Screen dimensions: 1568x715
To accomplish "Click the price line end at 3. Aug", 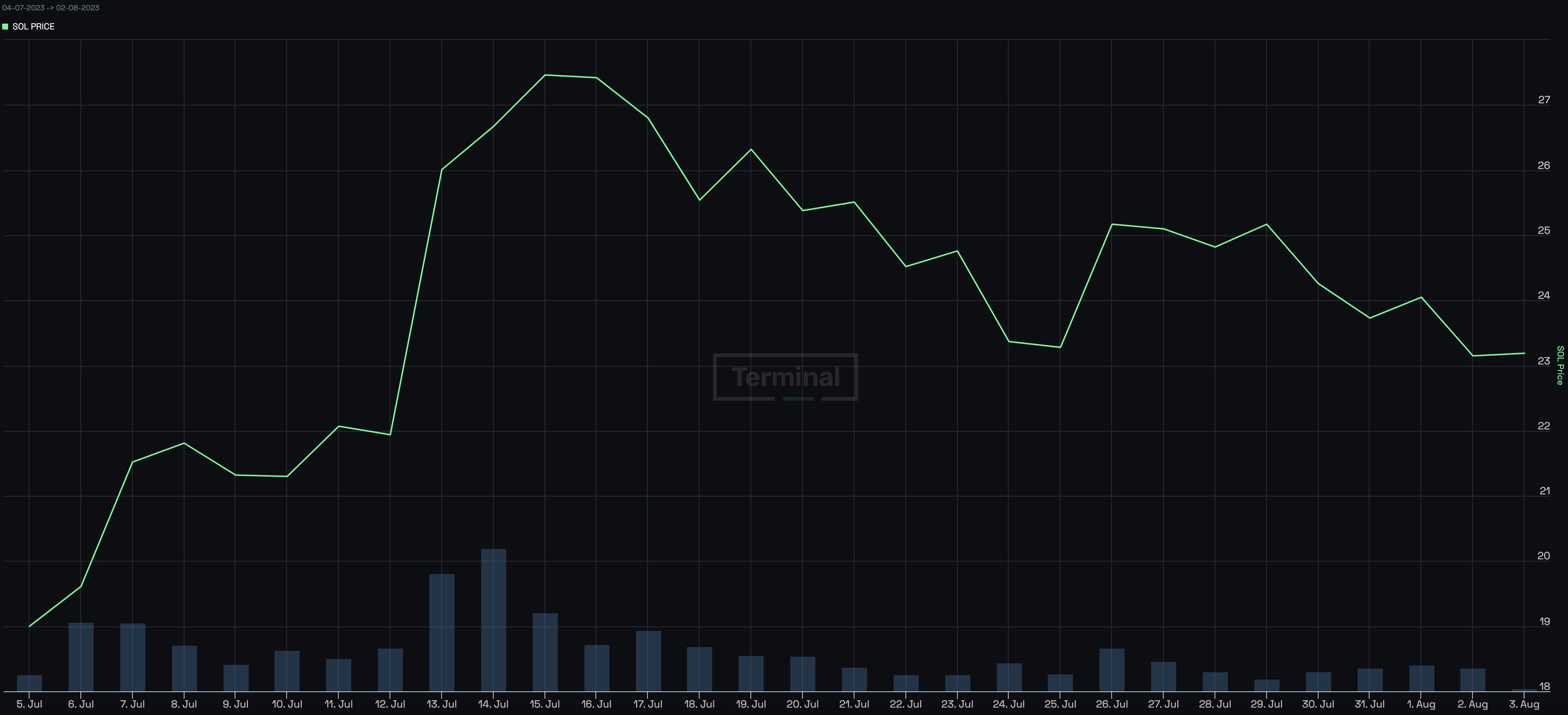I will (1524, 353).
